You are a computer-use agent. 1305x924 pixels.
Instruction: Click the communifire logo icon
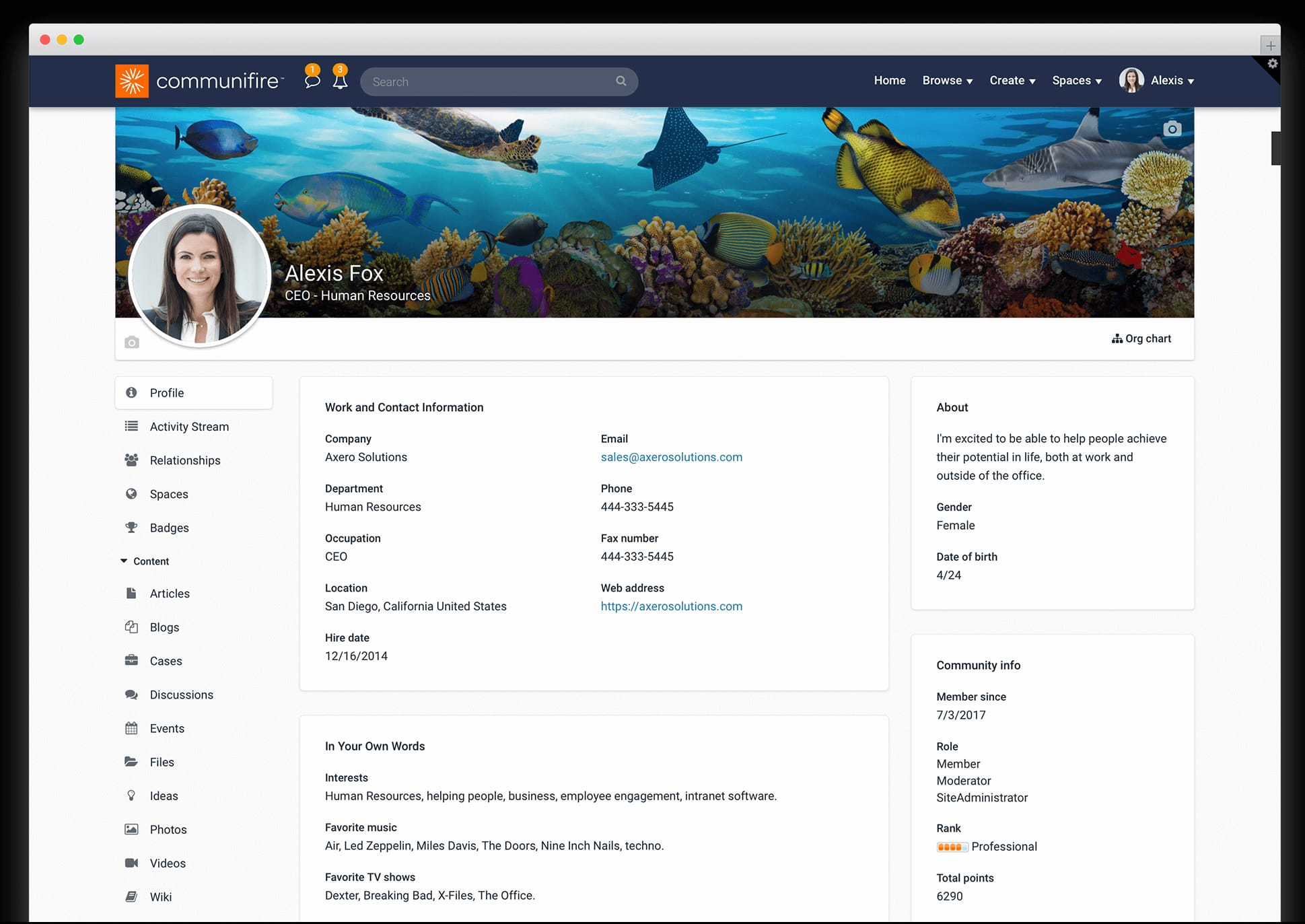pos(132,81)
